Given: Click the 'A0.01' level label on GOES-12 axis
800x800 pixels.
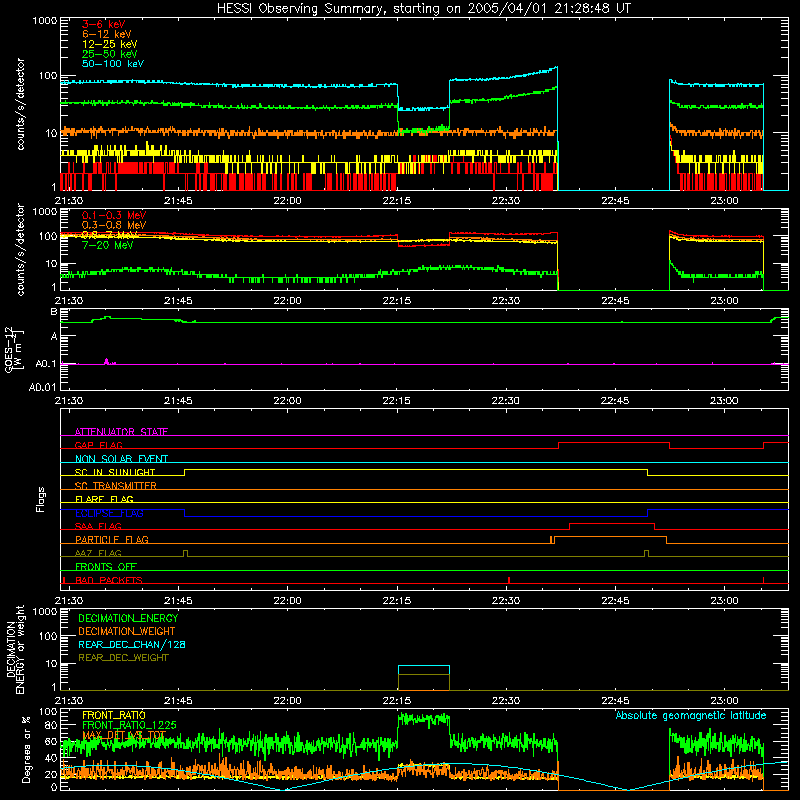Looking at the screenshot, I should tap(43, 387).
